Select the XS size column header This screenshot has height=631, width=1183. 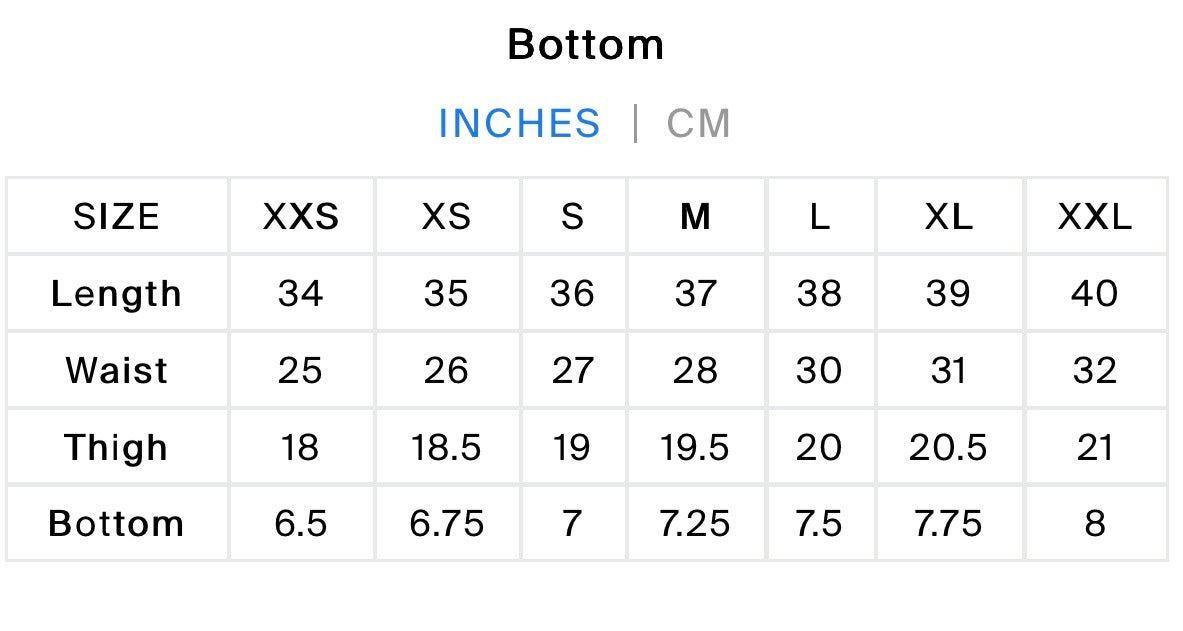pyautogui.click(x=446, y=217)
